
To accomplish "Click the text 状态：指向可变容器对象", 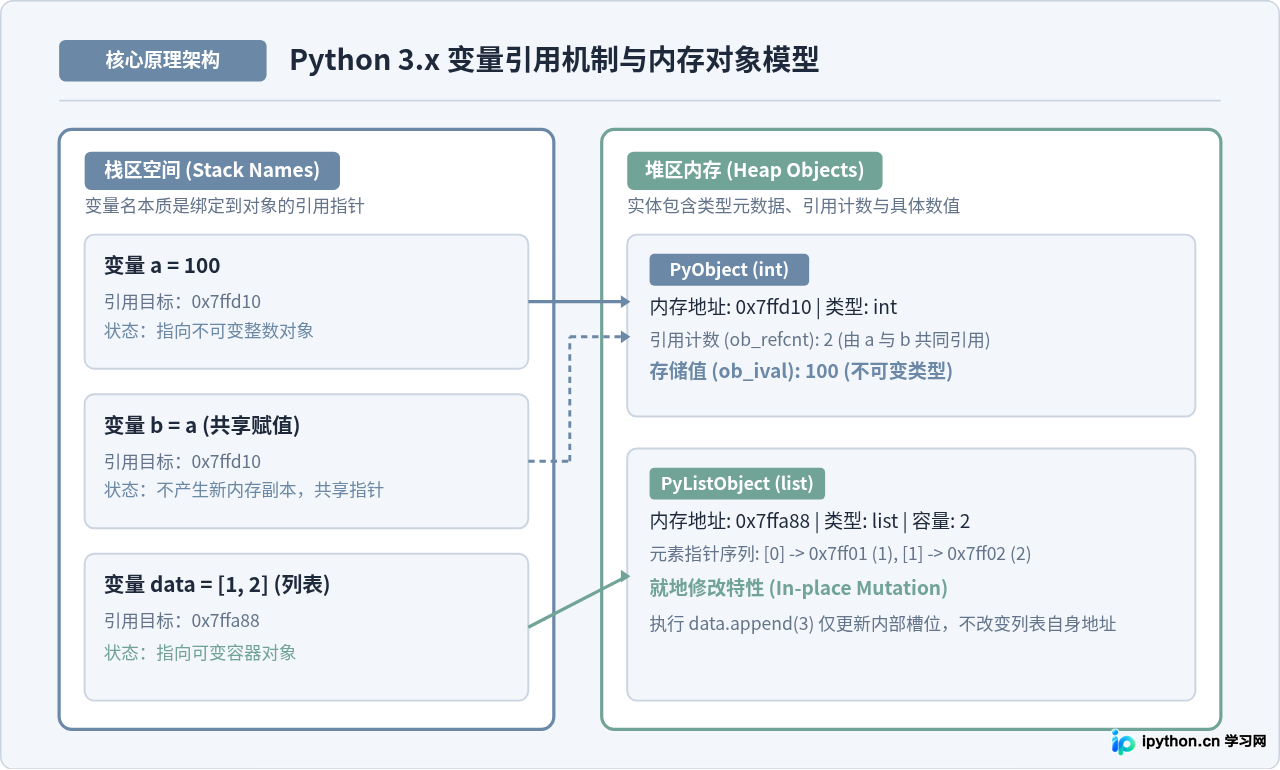I will pos(200,653).
